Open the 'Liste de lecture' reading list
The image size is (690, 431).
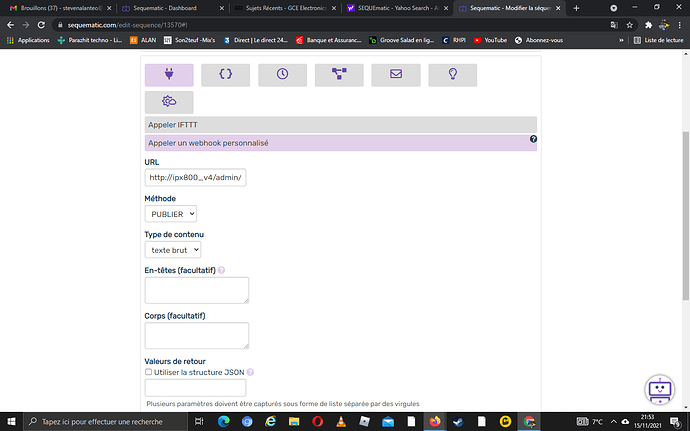click(x=657, y=40)
